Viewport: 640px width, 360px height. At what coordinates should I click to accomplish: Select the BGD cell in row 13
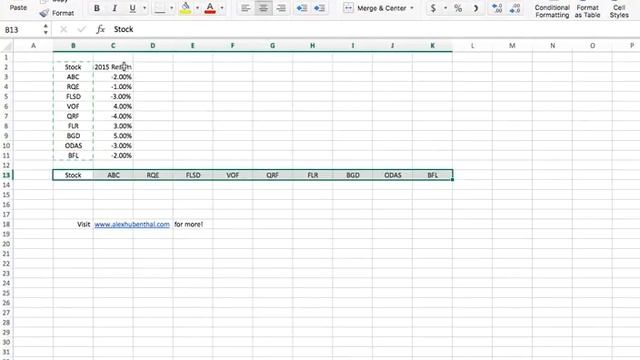point(353,175)
